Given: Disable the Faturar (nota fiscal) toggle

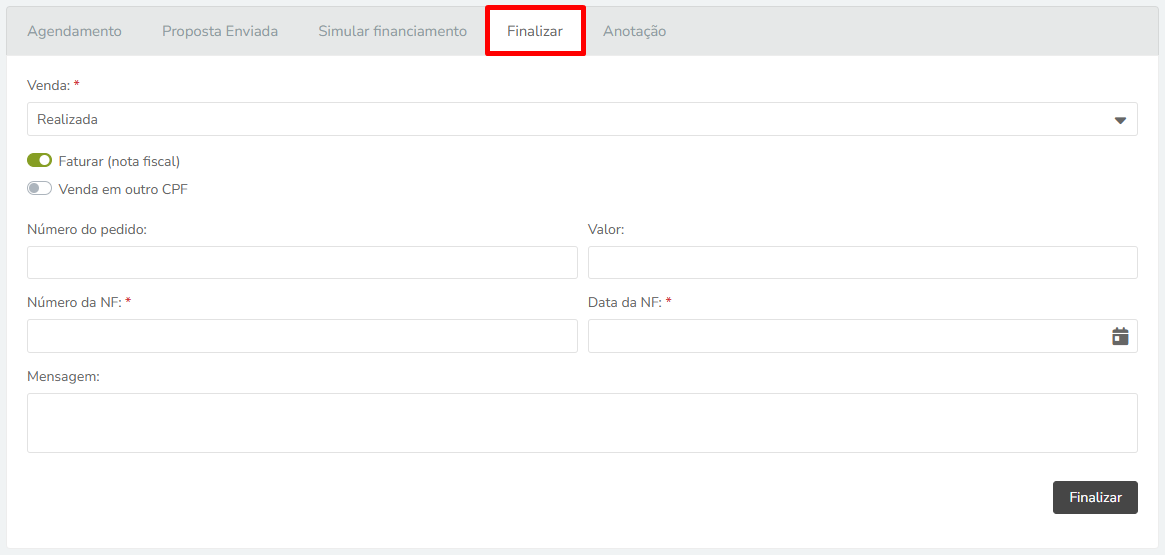Looking at the screenshot, I should pyautogui.click(x=39, y=160).
